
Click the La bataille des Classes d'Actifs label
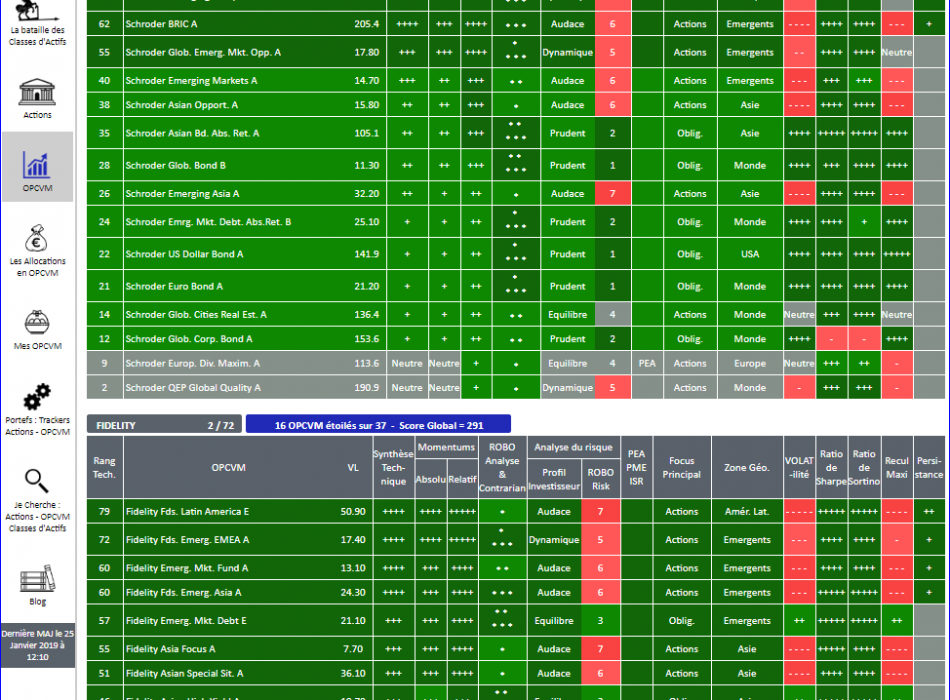[x=38, y=36]
